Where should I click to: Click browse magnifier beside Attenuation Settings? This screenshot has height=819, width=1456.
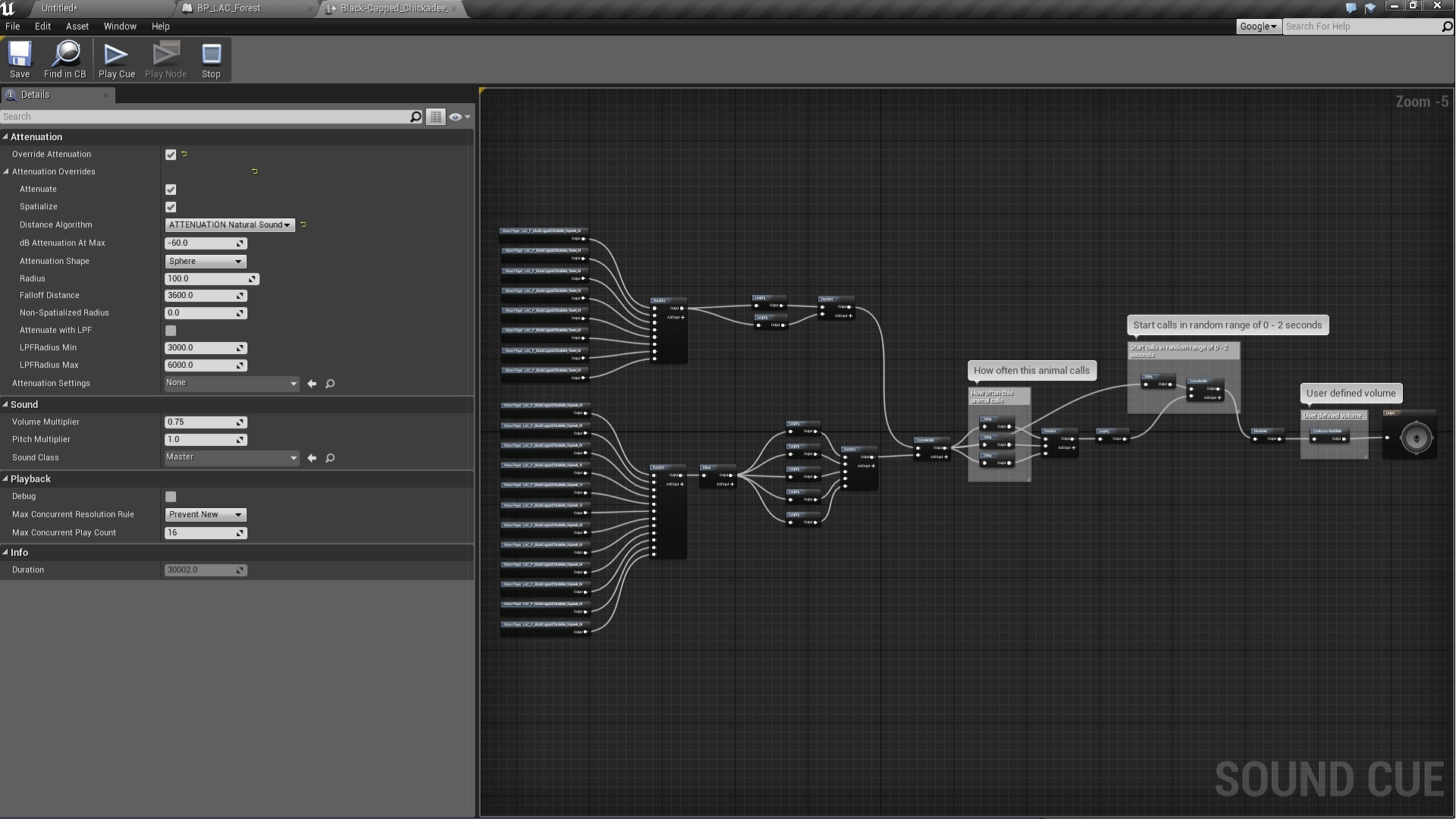coord(330,384)
